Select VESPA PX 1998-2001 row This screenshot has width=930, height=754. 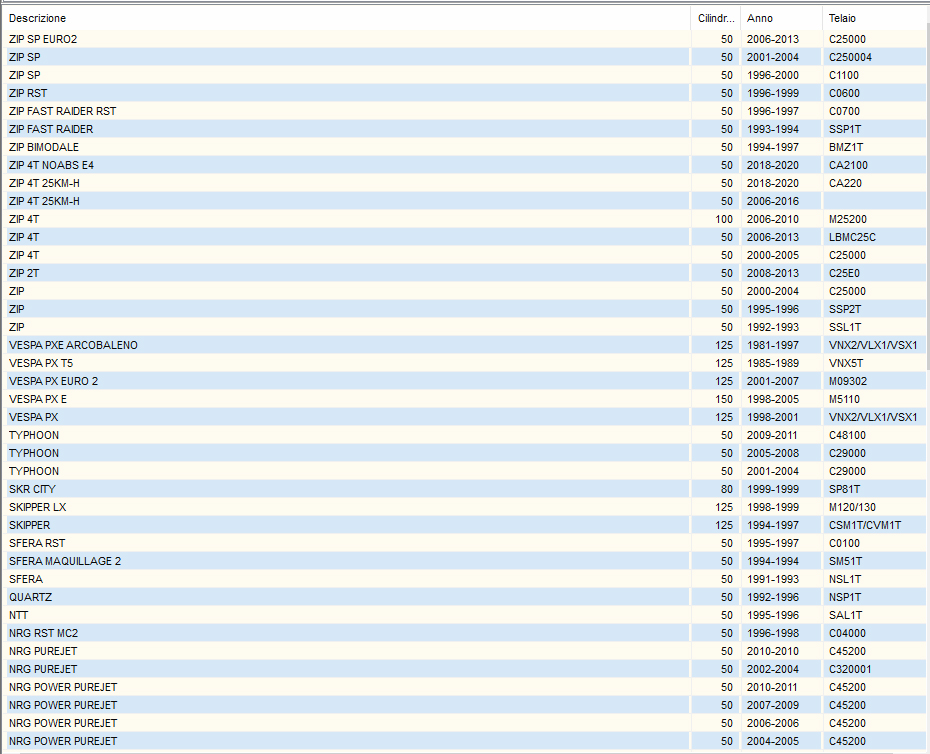click(464, 417)
